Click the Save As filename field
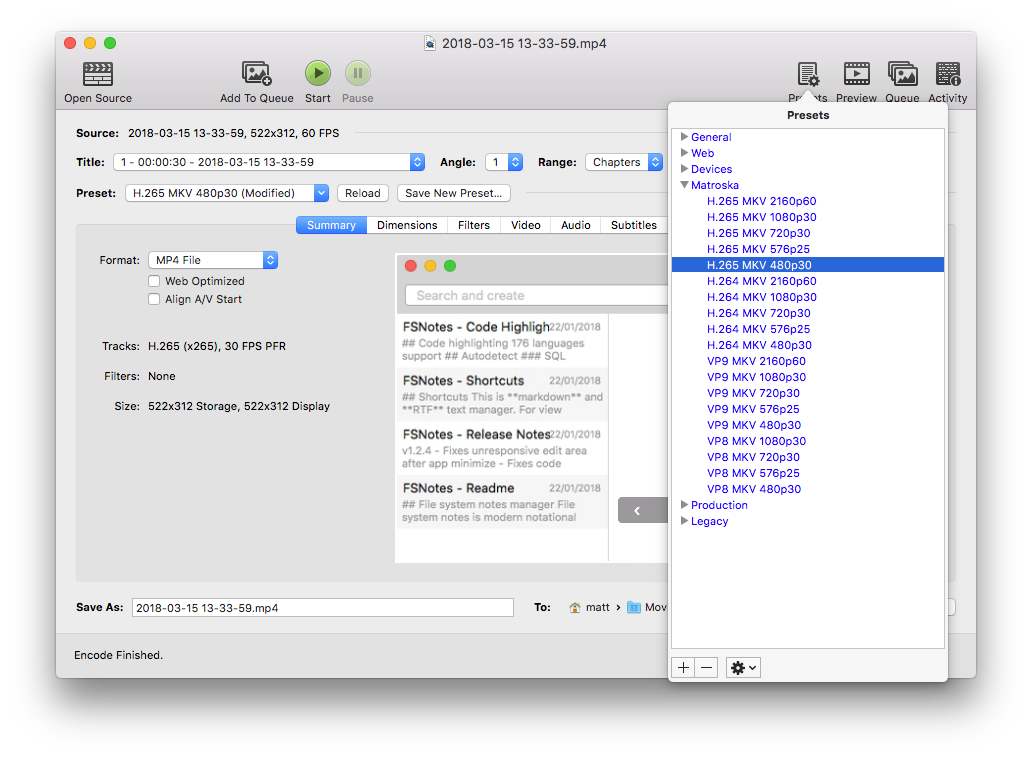1032x758 pixels. 322,607
